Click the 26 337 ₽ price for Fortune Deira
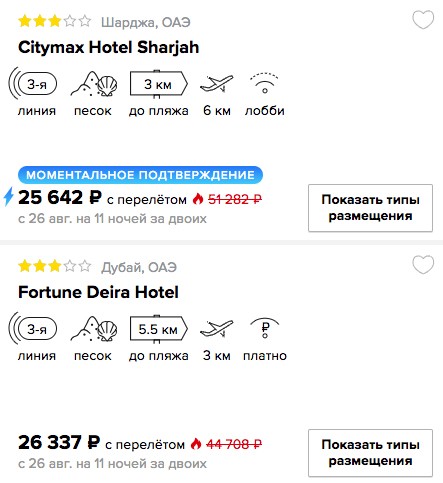The height and width of the screenshot is (483, 443). [x=59, y=442]
